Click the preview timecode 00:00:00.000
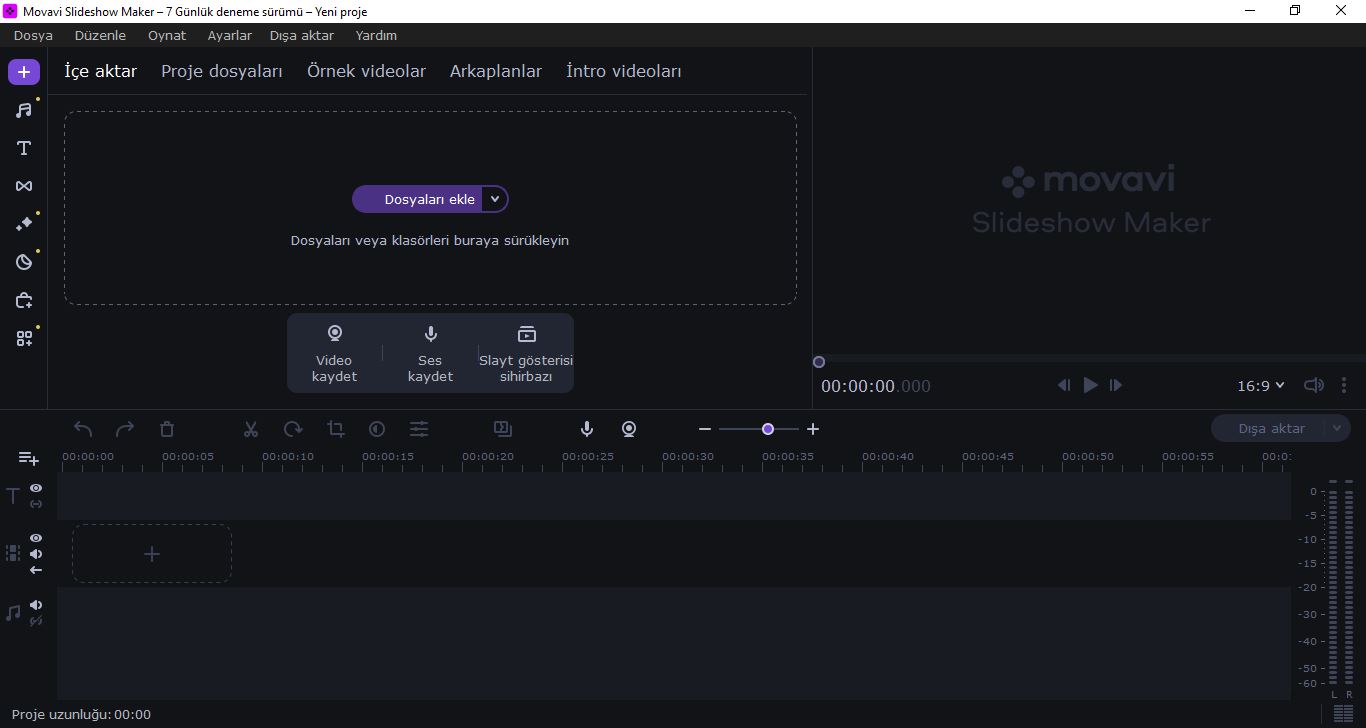Image resolution: width=1366 pixels, height=728 pixels. tap(876, 386)
